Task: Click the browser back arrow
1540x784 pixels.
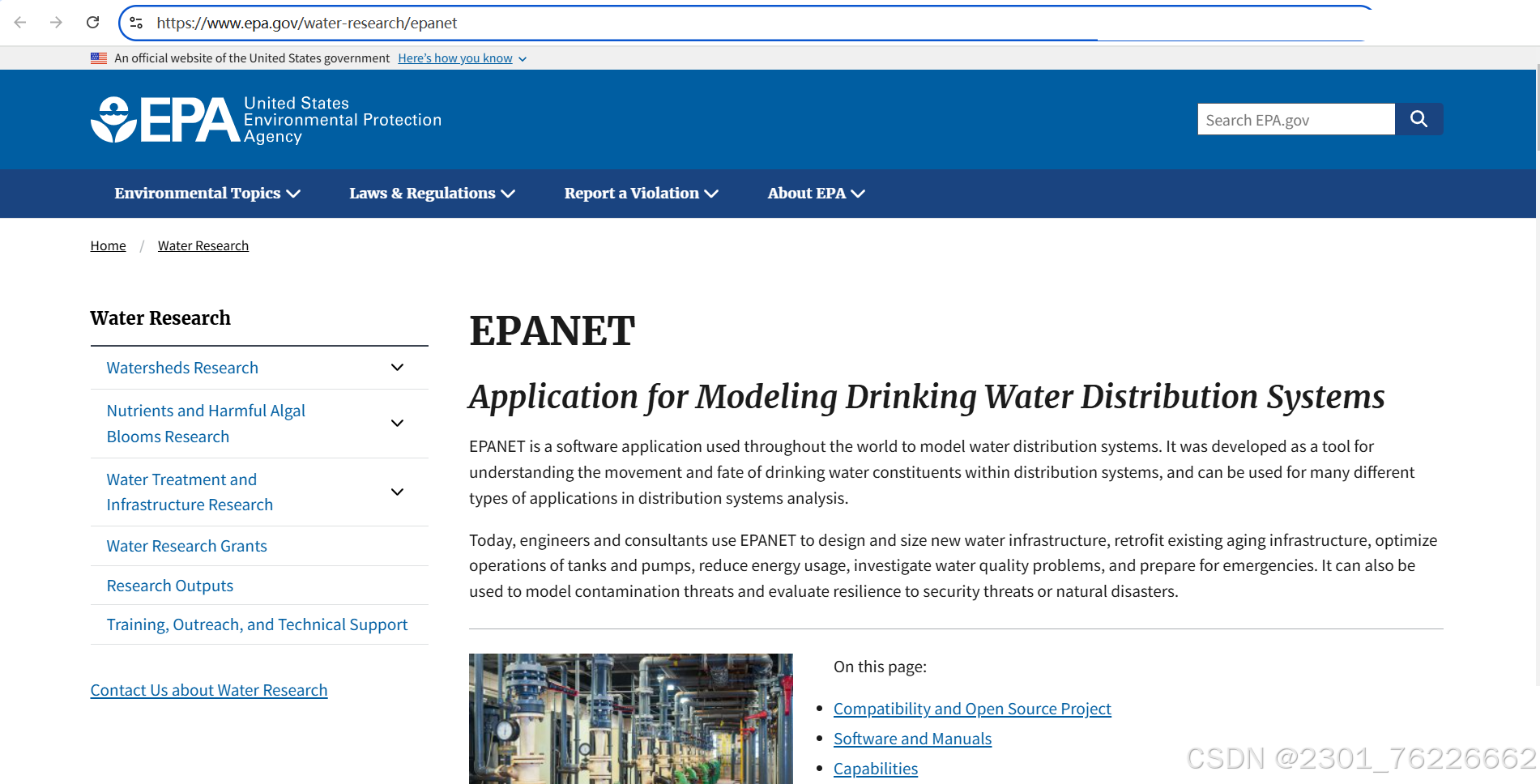Action: pos(20,23)
